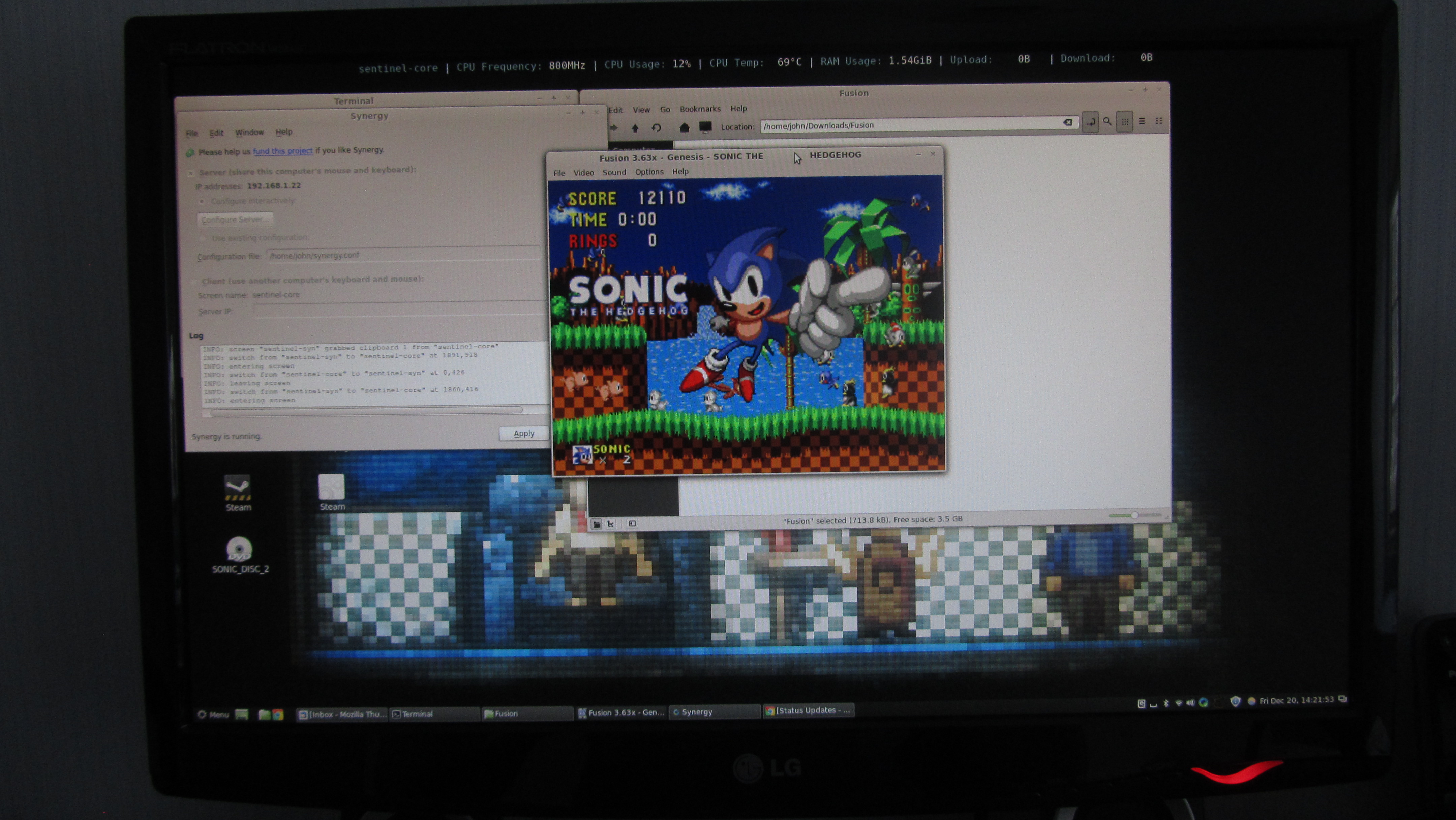Open the Video menu in Fusion emulator
Image resolution: width=1456 pixels, height=820 pixels.
tap(583, 173)
